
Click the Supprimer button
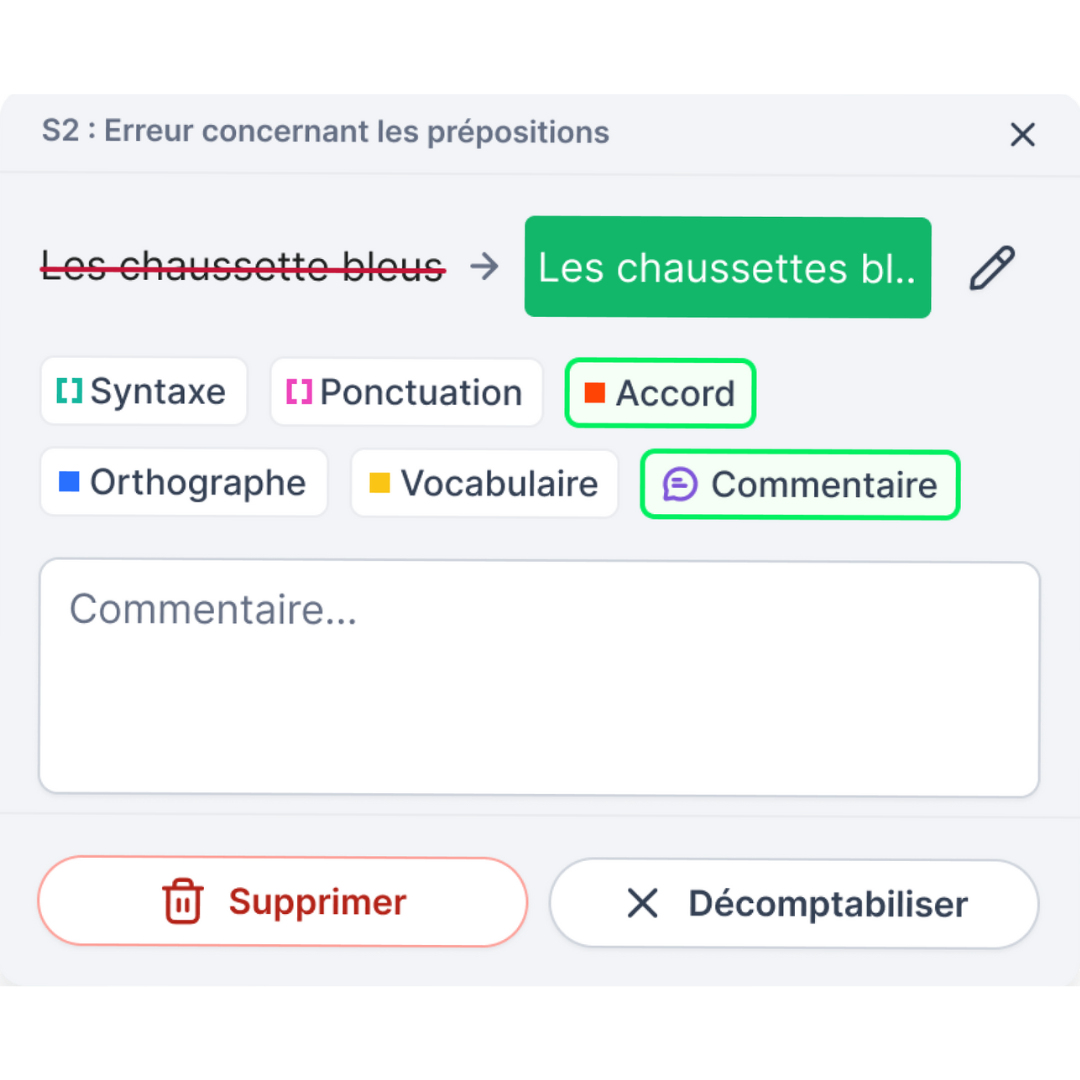tap(282, 902)
